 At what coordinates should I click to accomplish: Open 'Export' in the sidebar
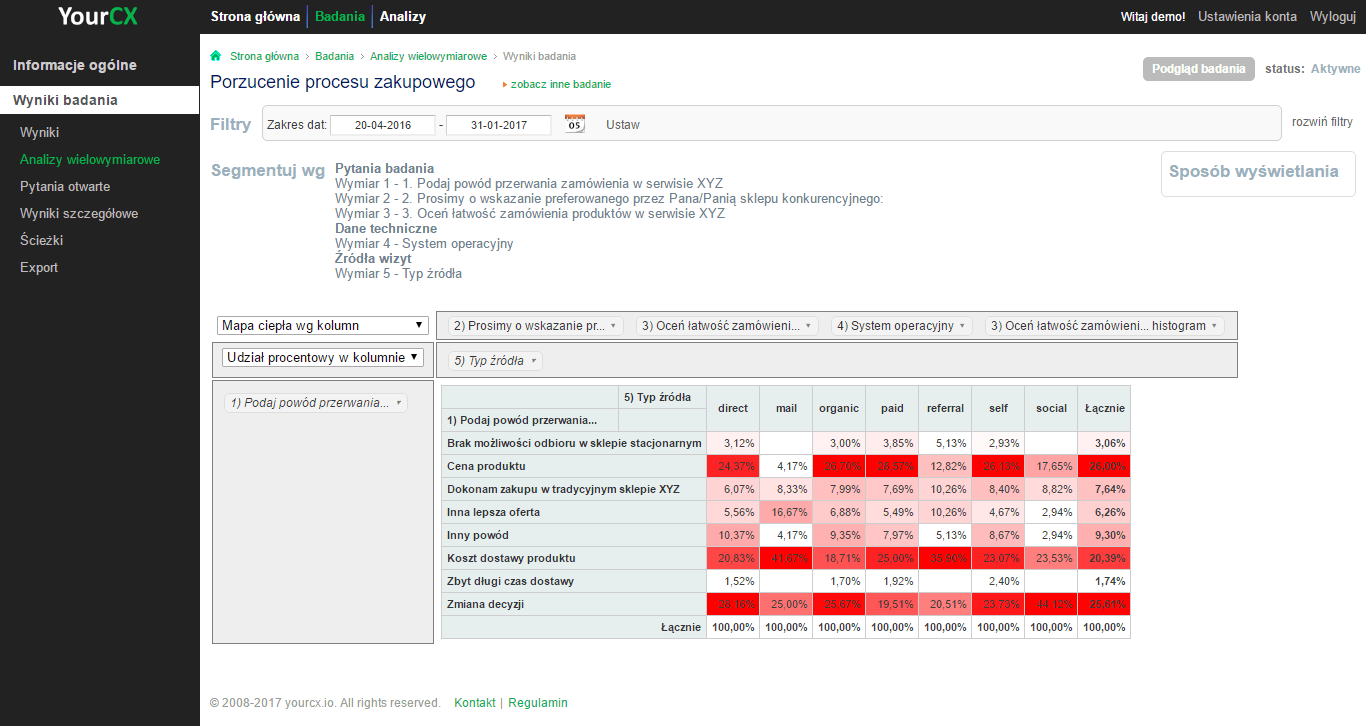(39, 267)
